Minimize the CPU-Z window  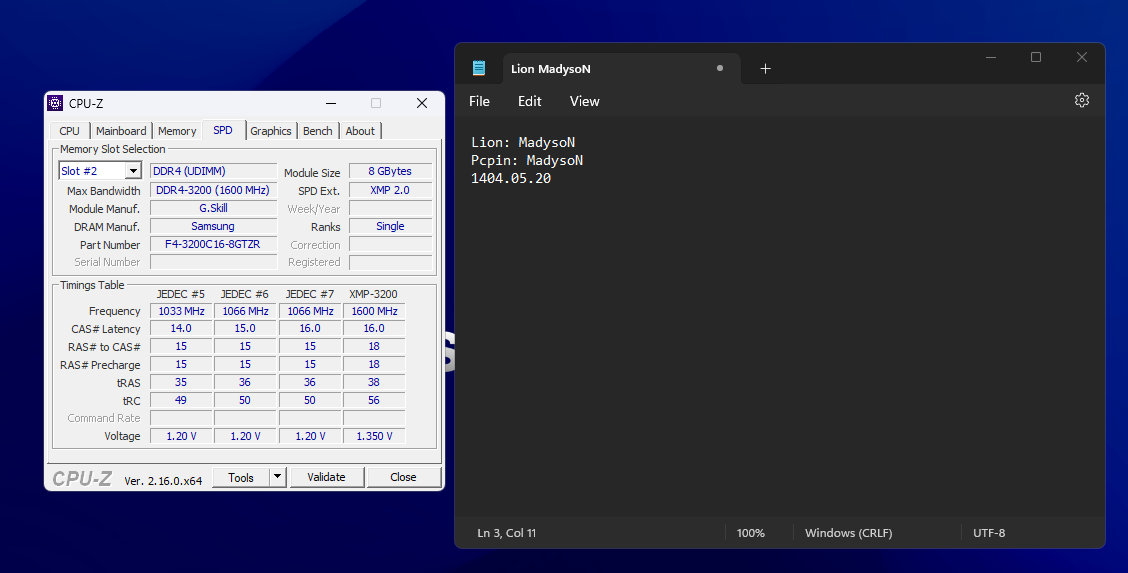(x=331, y=103)
